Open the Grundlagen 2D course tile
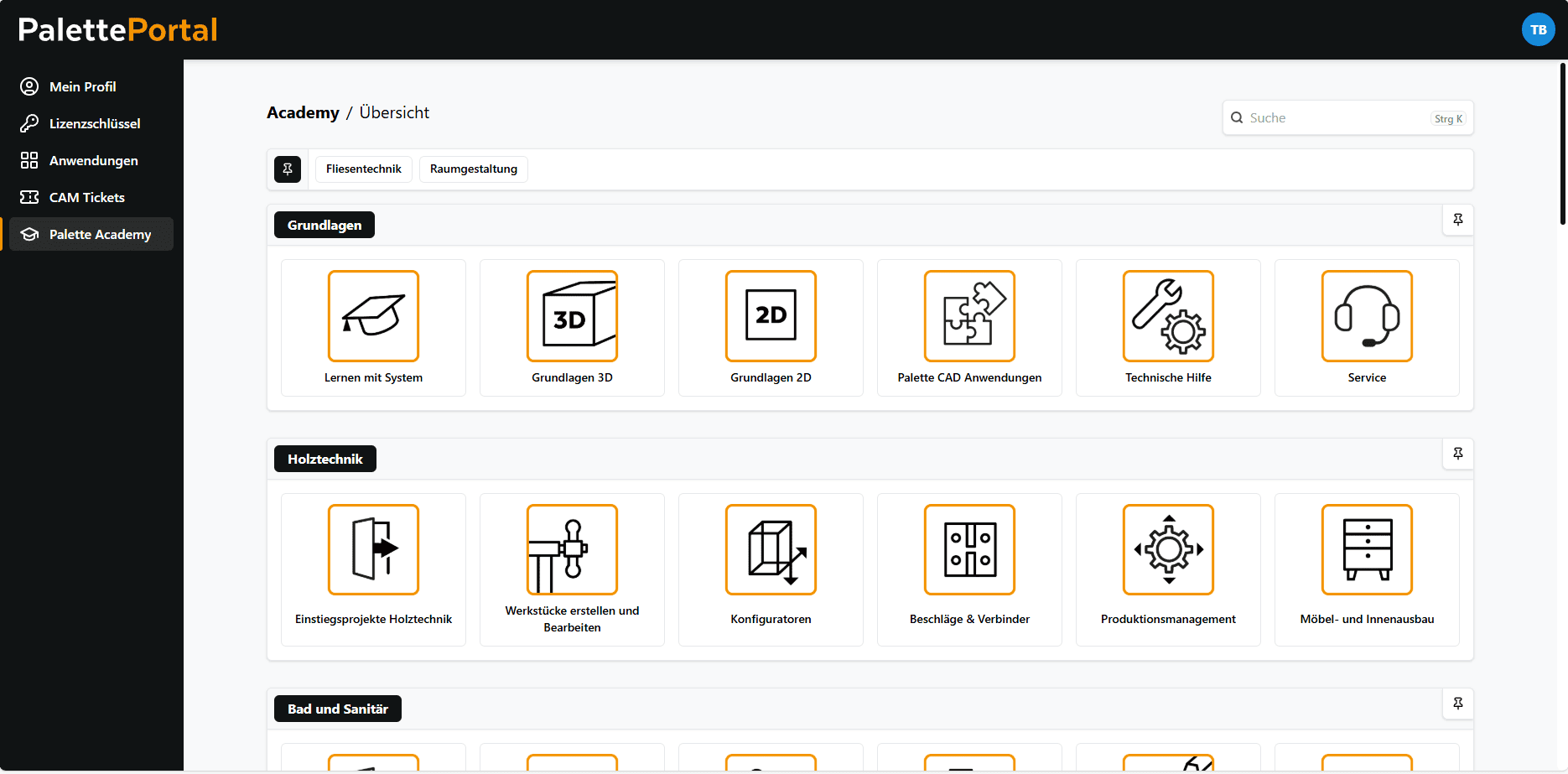This screenshot has width=1568, height=774. 771,328
